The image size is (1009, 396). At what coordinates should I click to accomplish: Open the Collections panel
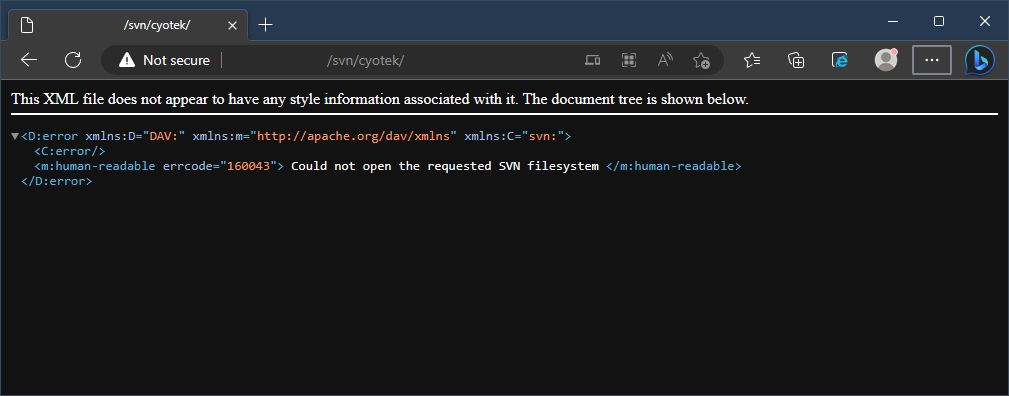pos(797,61)
